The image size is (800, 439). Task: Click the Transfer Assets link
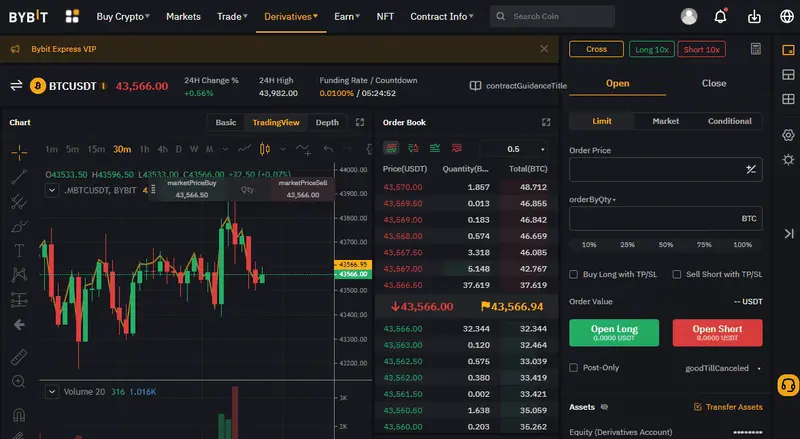pyautogui.click(x=728, y=407)
